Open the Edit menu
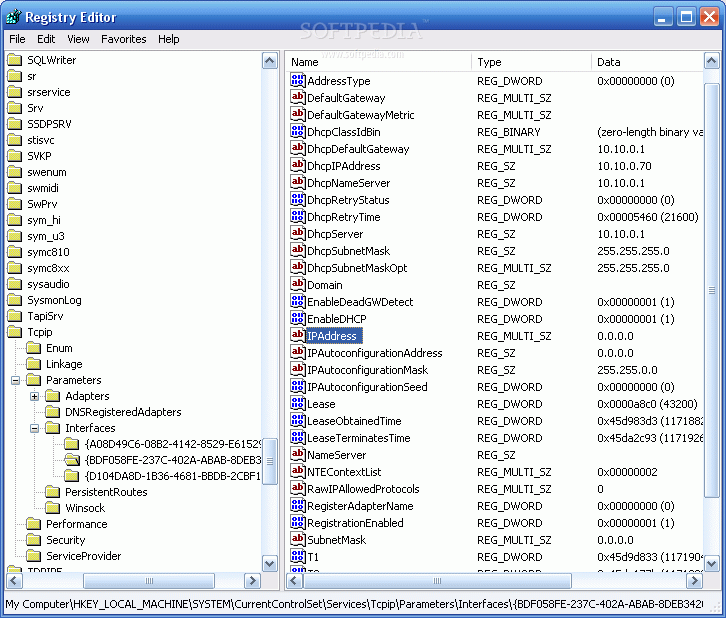 point(46,39)
